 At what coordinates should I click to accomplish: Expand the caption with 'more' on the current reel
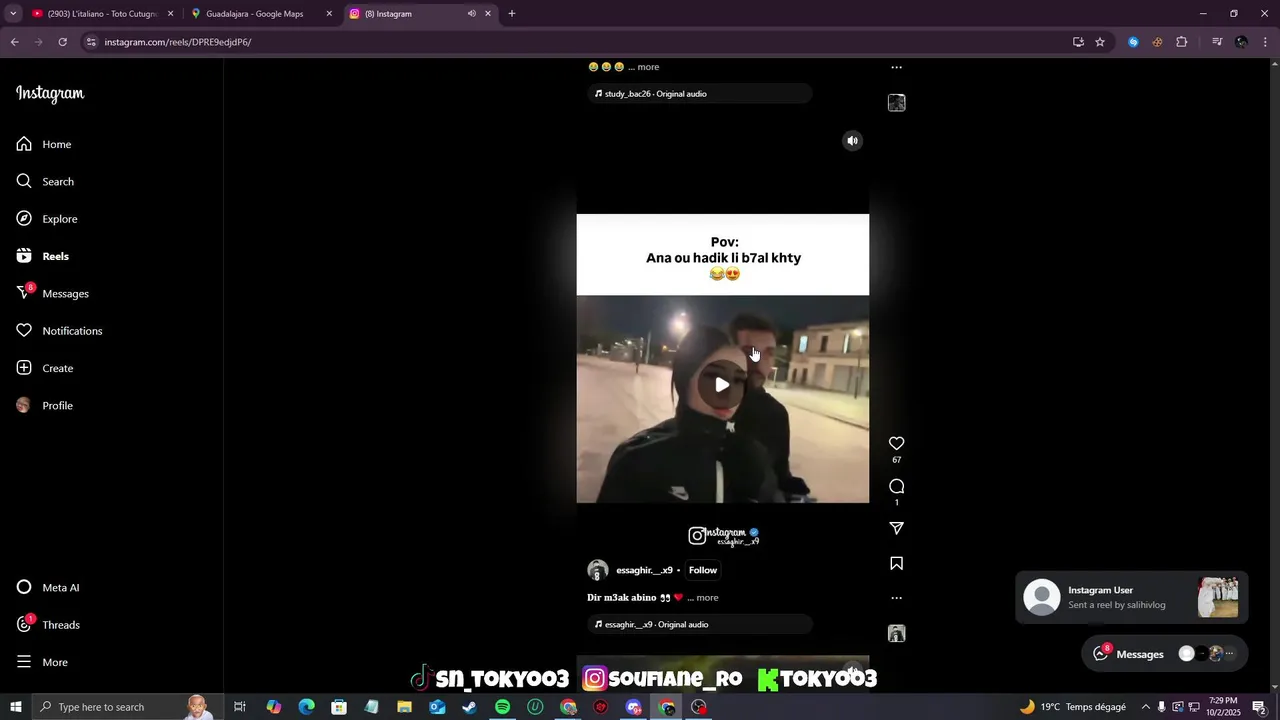(x=707, y=598)
